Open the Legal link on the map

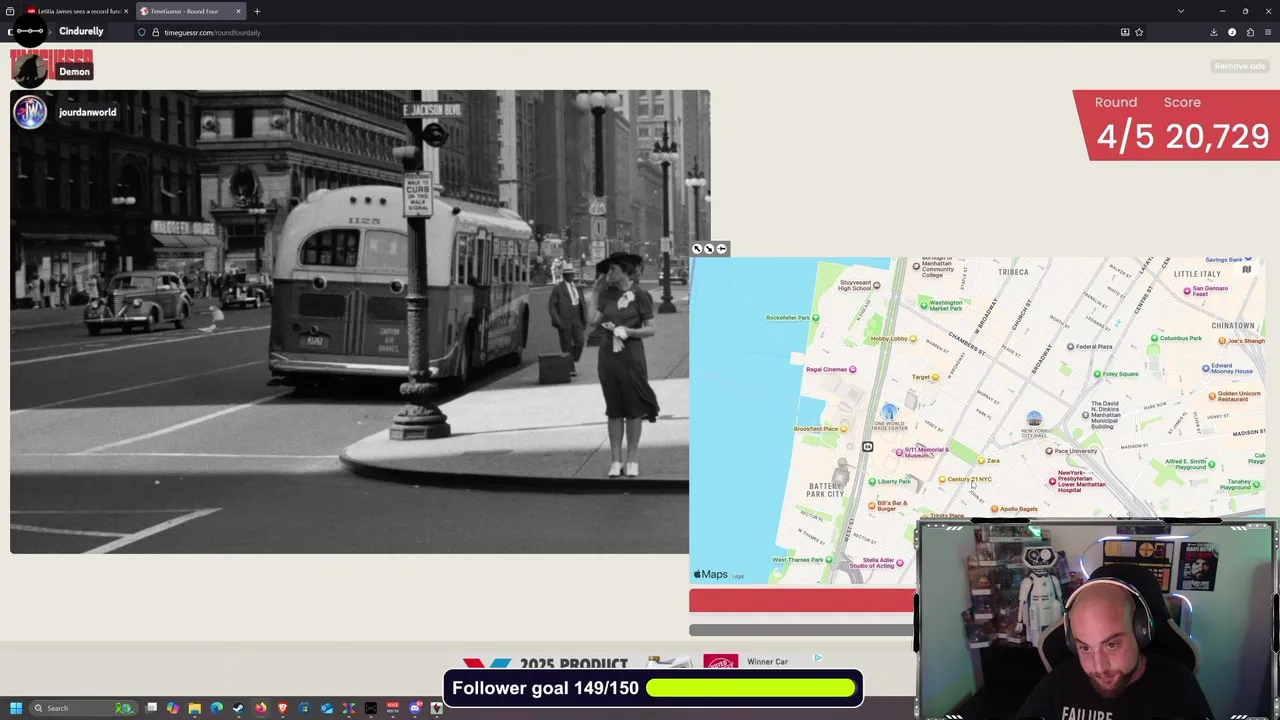tap(738, 576)
